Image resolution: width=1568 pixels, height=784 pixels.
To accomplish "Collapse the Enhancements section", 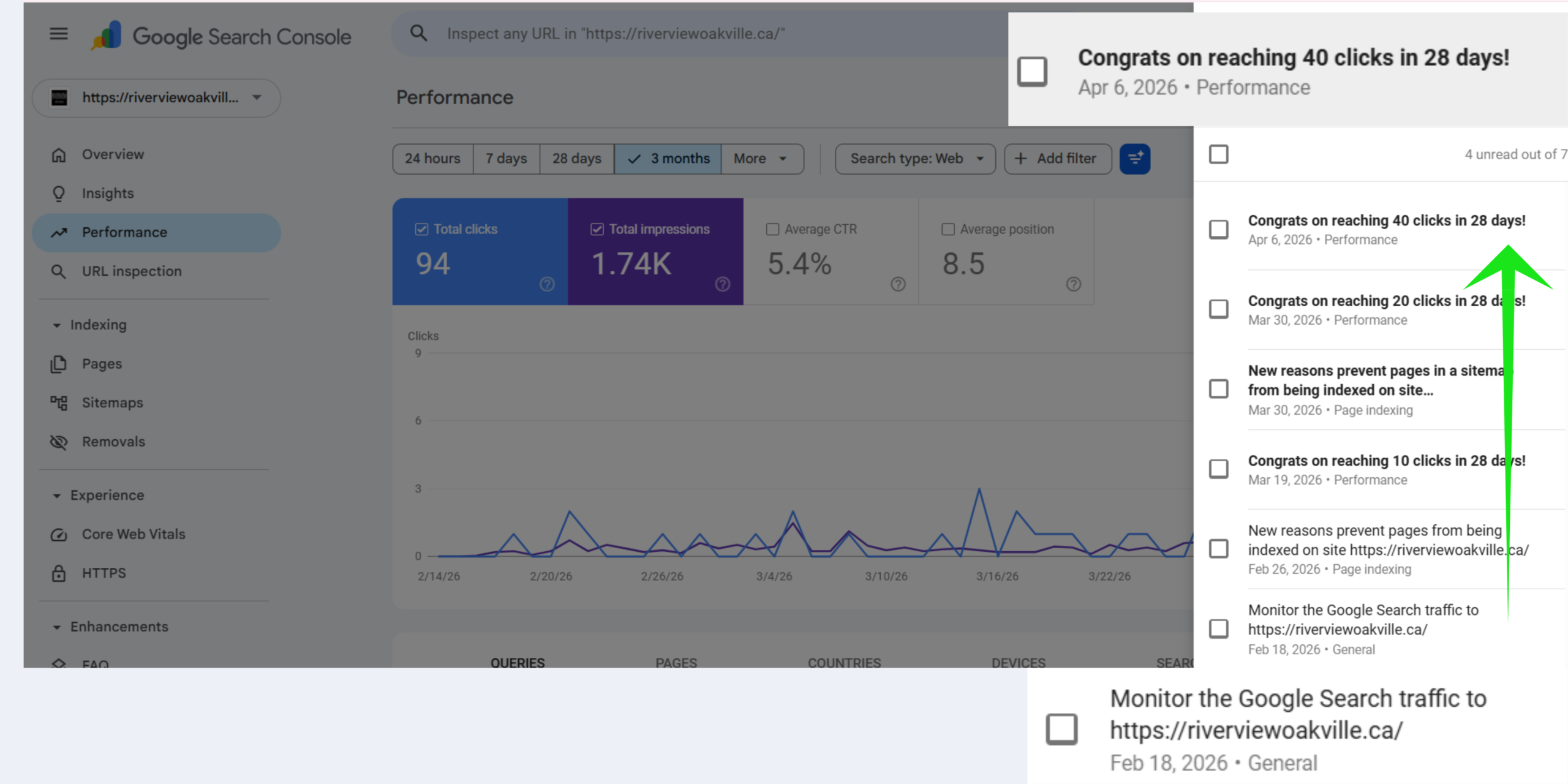I will (x=57, y=627).
